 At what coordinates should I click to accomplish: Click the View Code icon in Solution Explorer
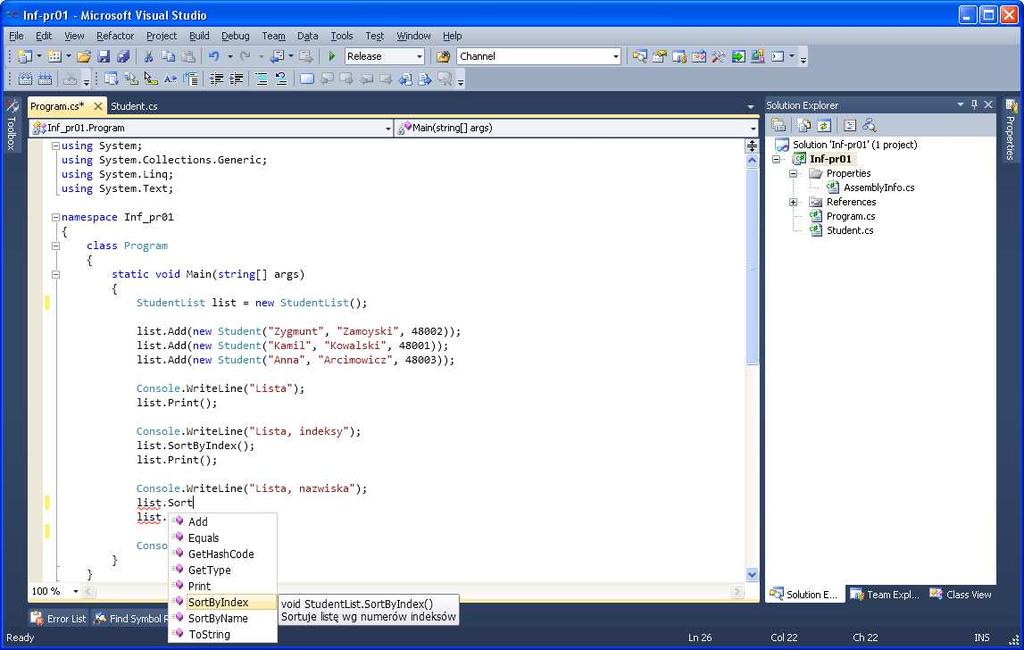849,125
